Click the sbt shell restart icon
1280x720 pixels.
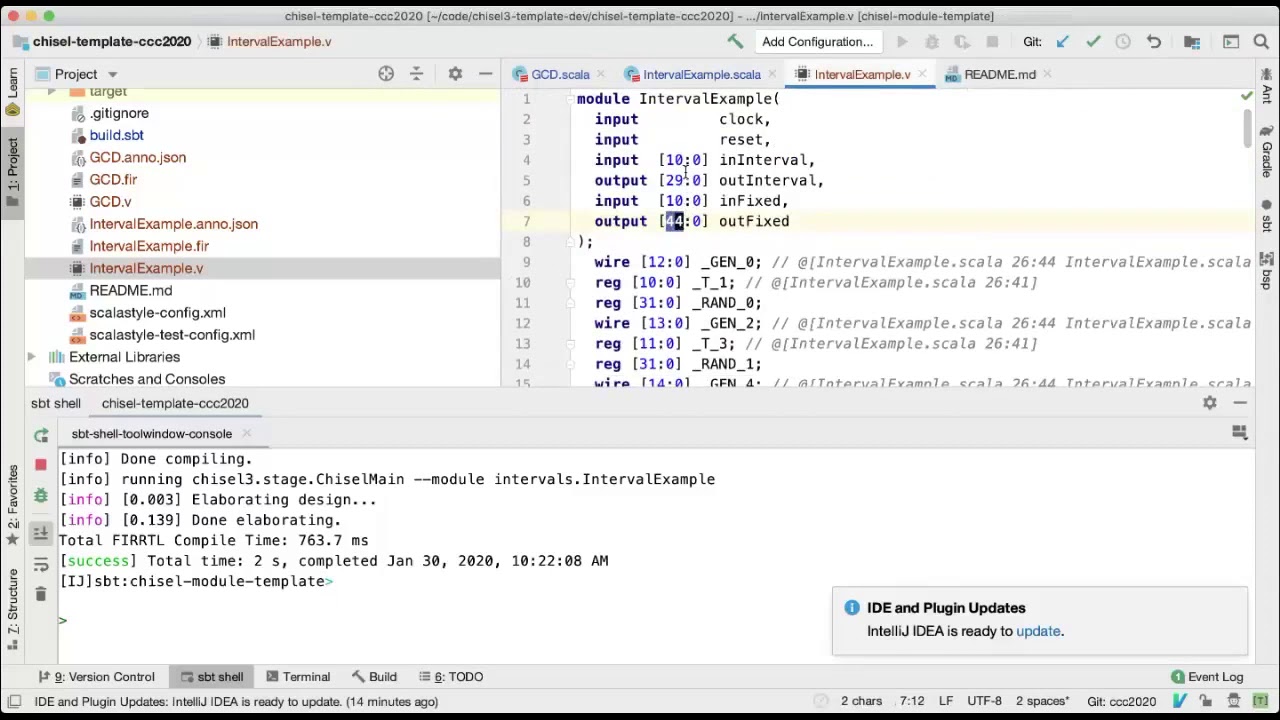[41, 435]
